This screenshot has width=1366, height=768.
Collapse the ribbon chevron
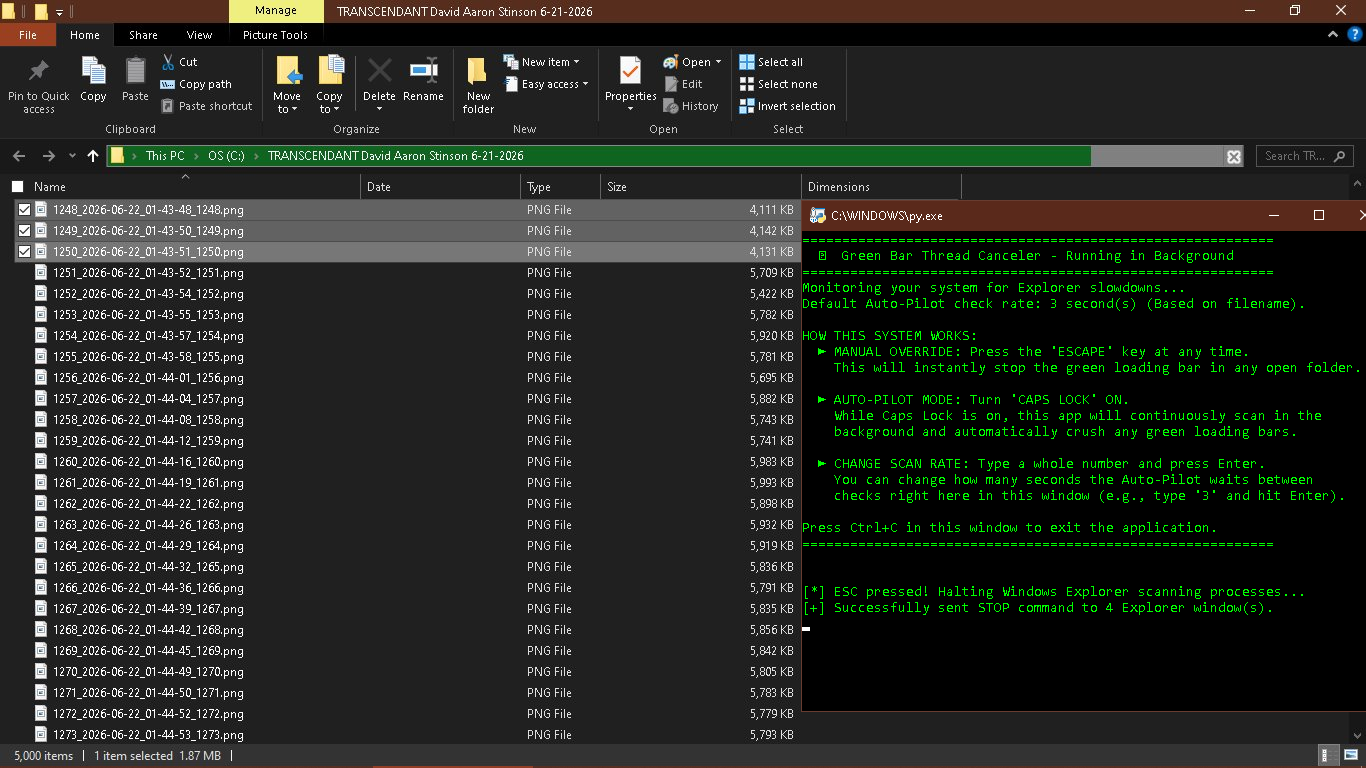coord(1332,35)
